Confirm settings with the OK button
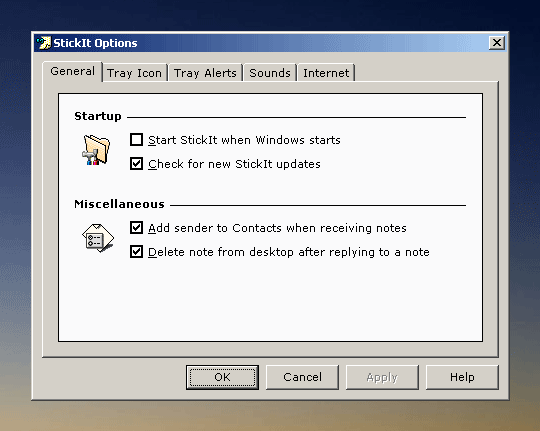540x431 pixels. pyautogui.click(x=222, y=377)
